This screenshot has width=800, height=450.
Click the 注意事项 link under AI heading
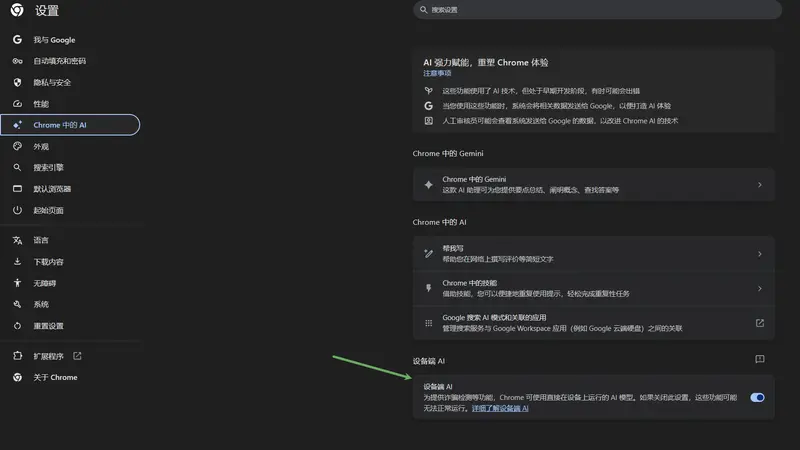click(437, 73)
